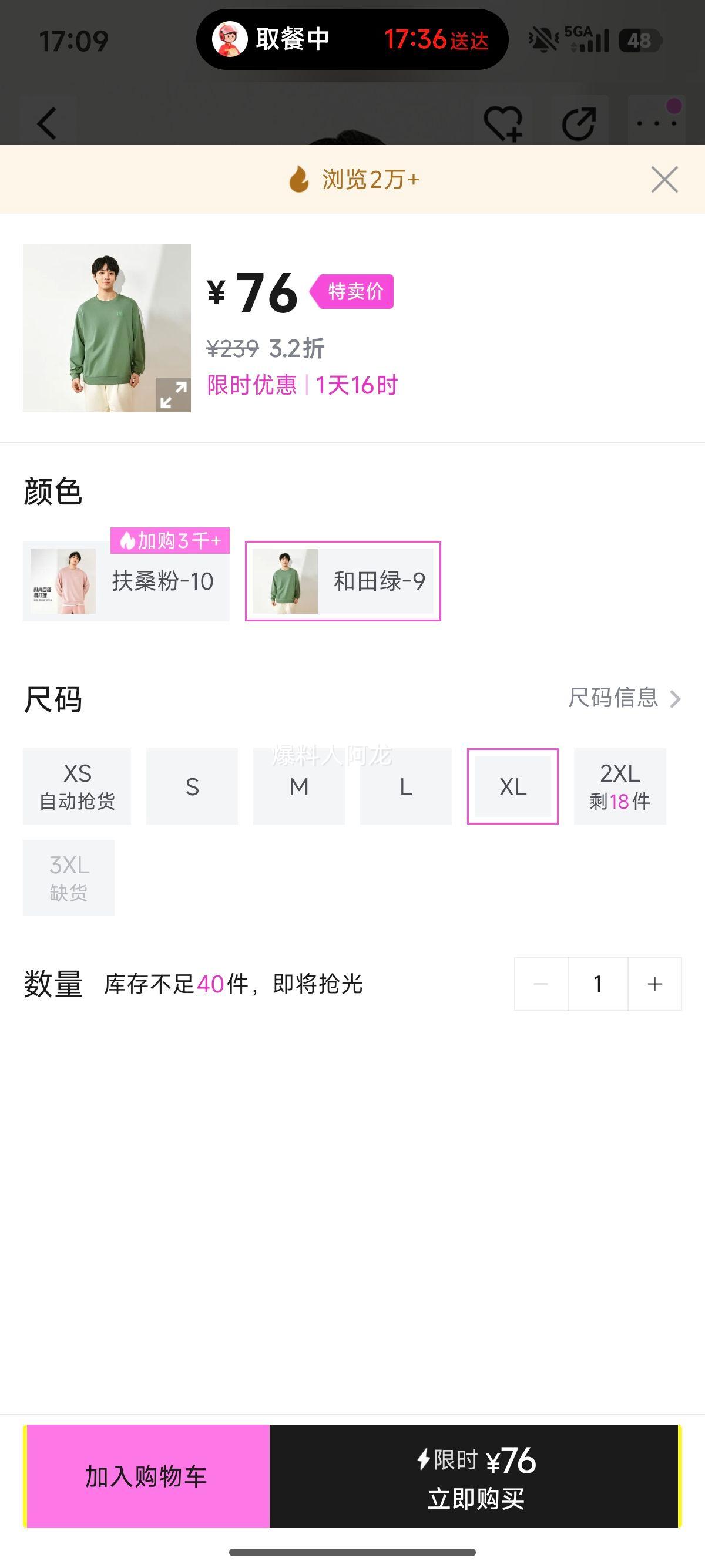Tap the back arrow icon
This screenshot has height=1568, width=705.
(x=48, y=123)
